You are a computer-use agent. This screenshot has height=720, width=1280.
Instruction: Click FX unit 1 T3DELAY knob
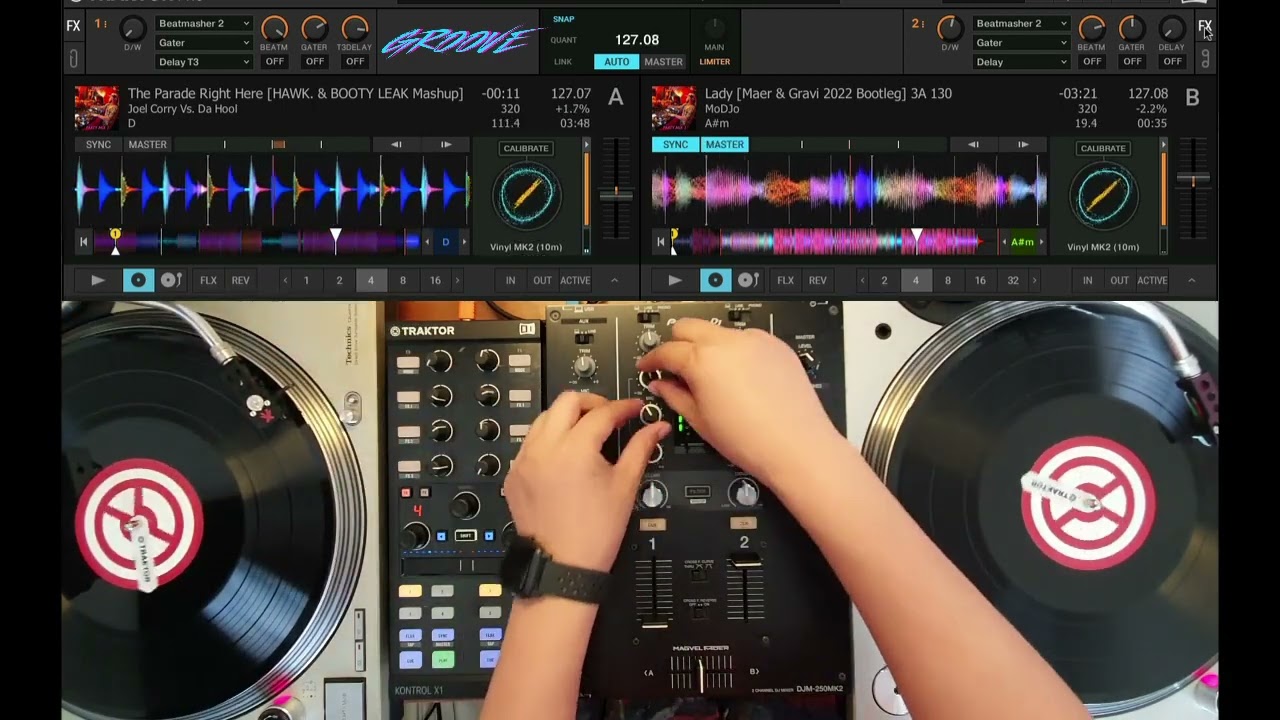[x=354, y=28]
